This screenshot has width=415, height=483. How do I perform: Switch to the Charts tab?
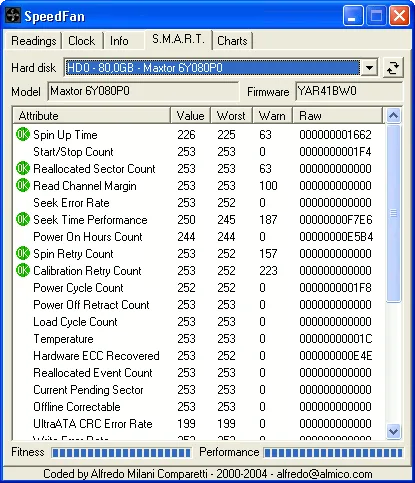click(x=232, y=41)
